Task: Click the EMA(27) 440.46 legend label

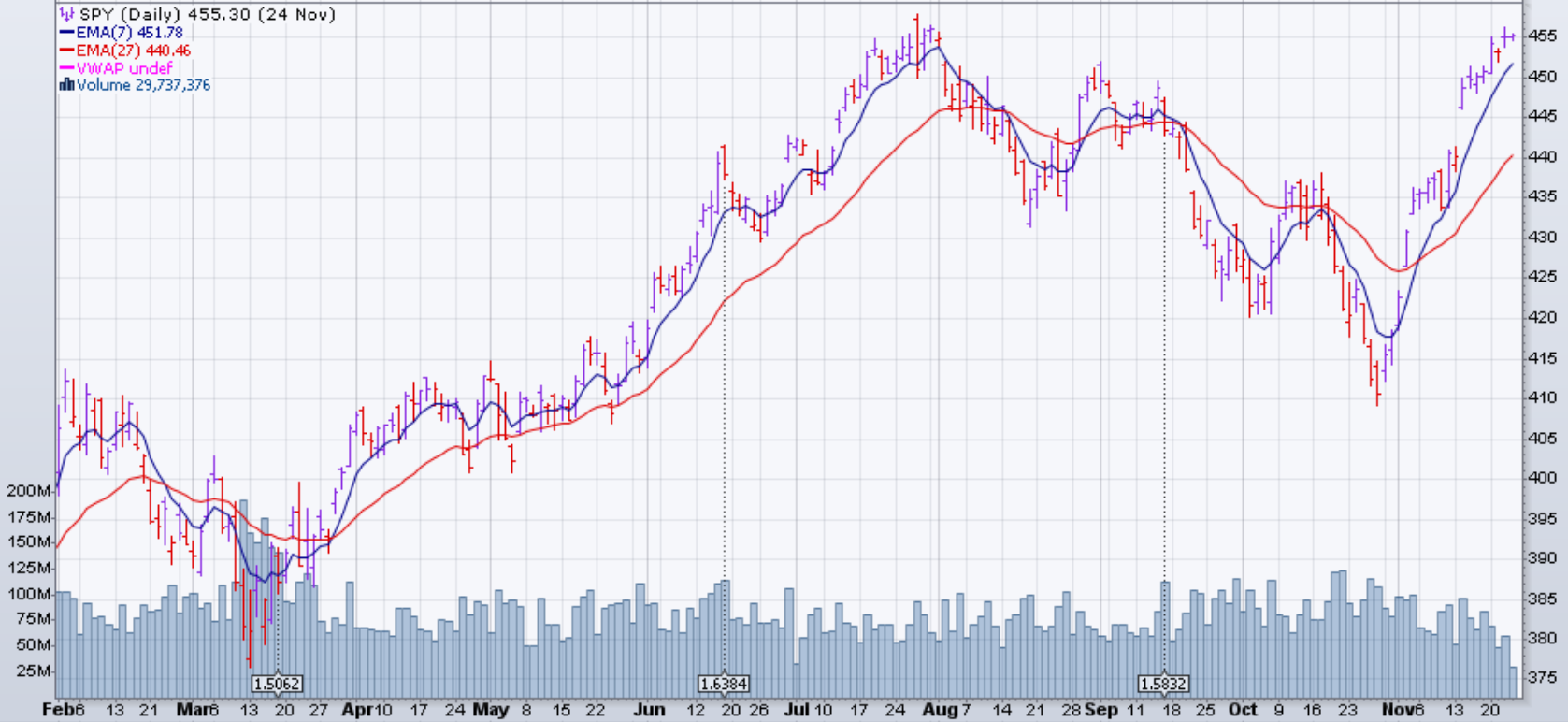Action: click(134, 51)
